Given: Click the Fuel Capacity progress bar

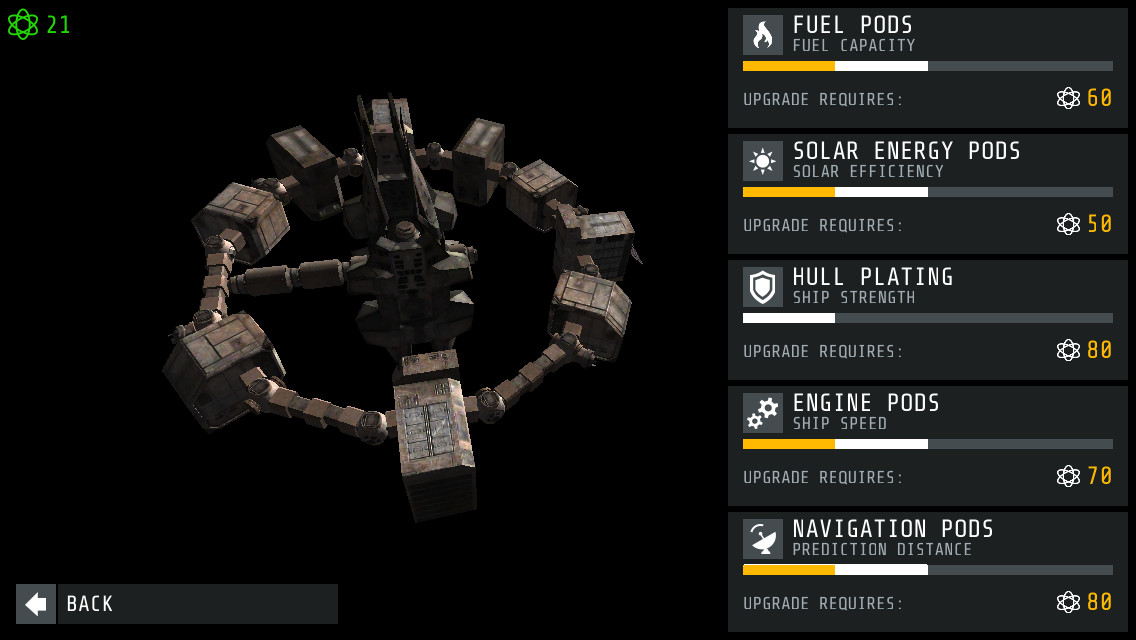Looking at the screenshot, I should [x=927, y=66].
